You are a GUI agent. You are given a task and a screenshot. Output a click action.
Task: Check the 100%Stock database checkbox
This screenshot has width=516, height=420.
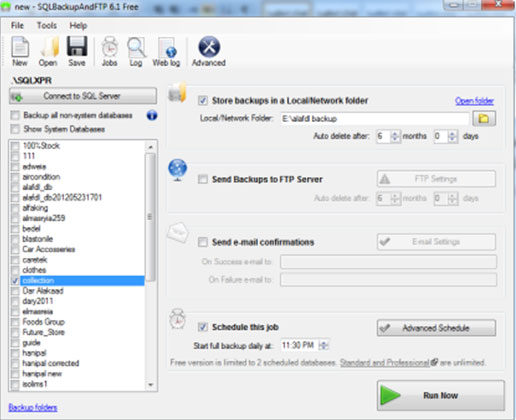coord(15,146)
